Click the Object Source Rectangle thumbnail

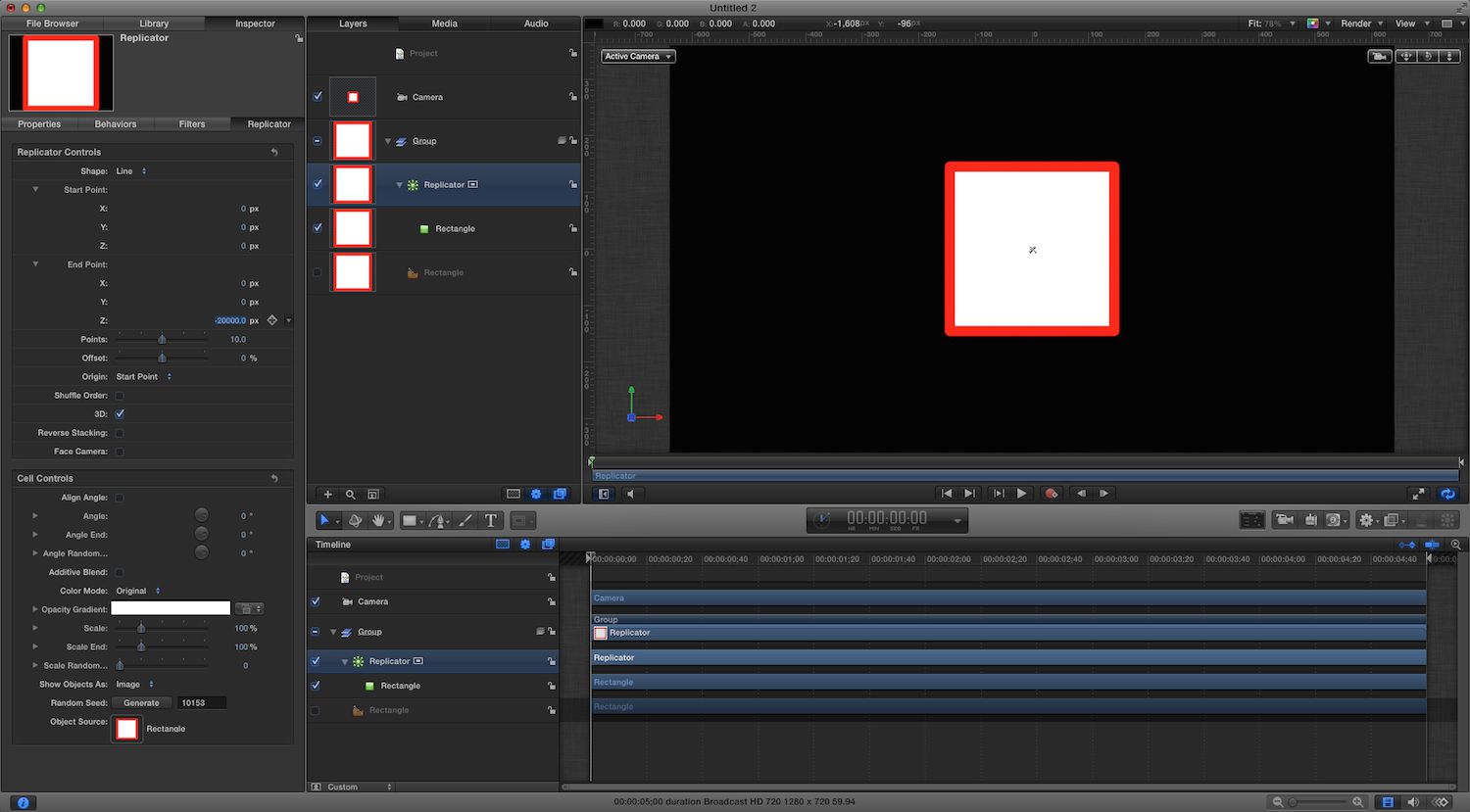126,729
